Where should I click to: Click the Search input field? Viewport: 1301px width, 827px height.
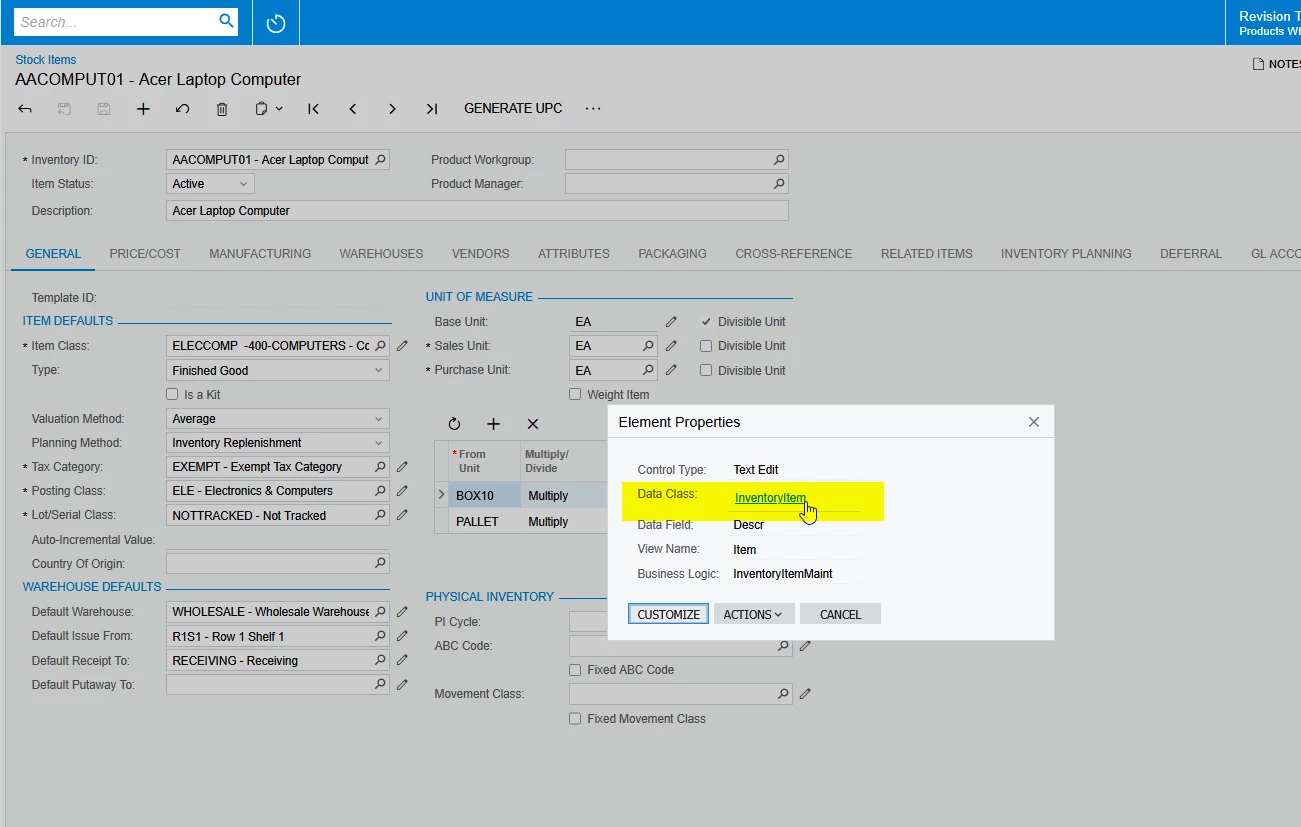tap(116, 21)
